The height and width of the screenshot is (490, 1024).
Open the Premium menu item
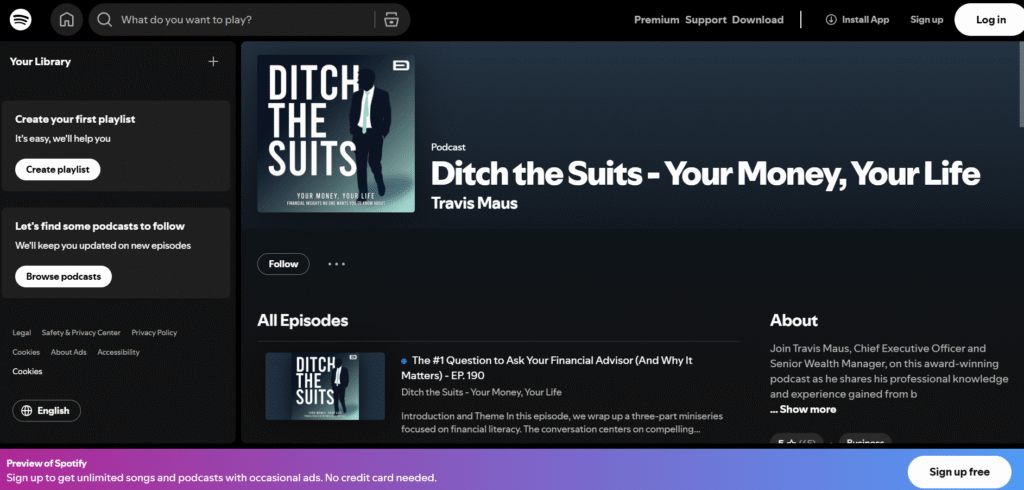coord(656,20)
